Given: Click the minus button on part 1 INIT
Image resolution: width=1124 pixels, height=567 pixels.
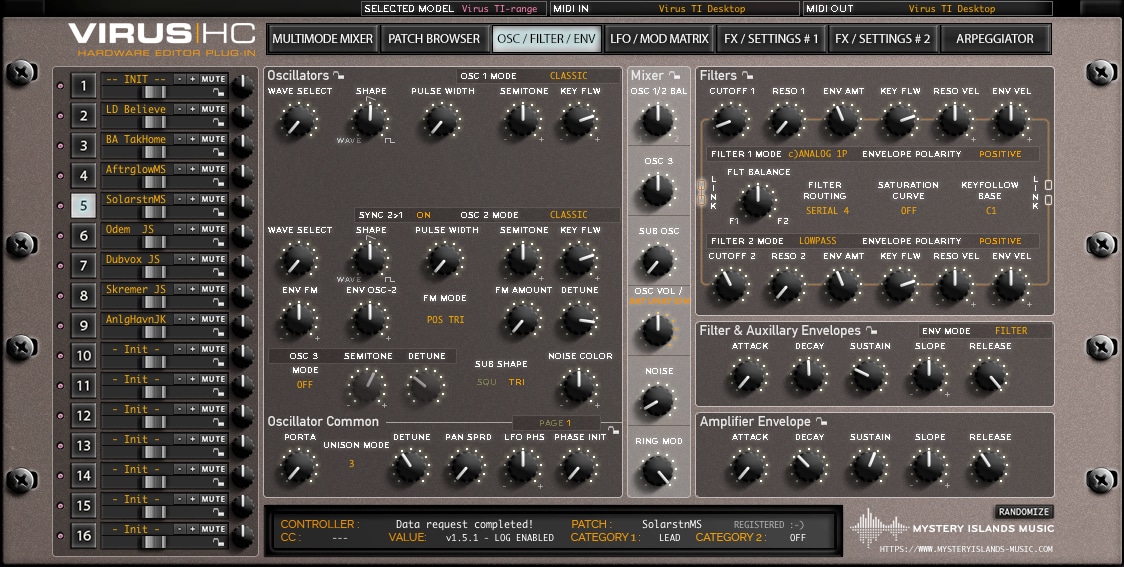Looking at the screenshot, I should pyautogui.click(x=179, y=79).
